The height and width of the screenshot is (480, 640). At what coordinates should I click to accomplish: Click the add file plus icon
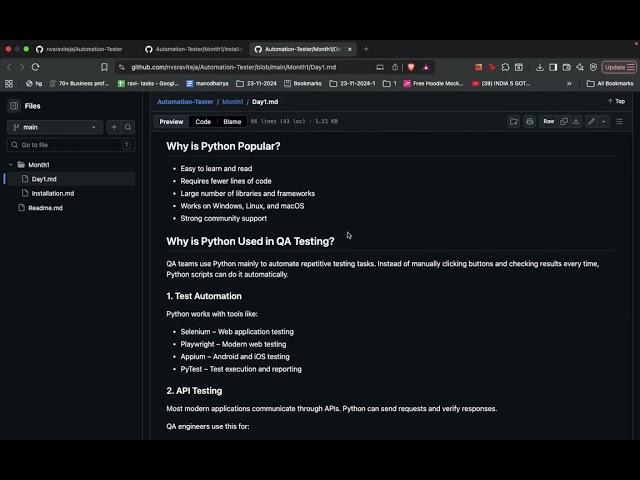(114, 127)
